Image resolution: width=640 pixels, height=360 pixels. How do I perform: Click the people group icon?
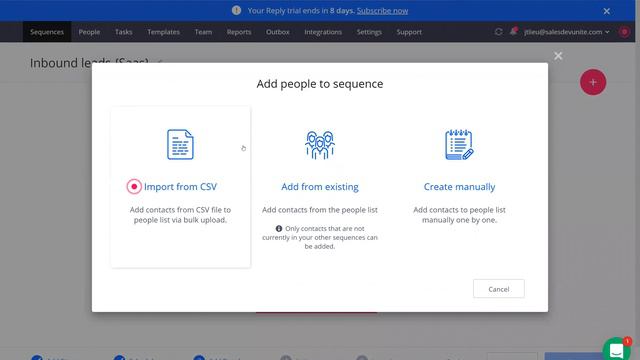(x=320, y=144)
